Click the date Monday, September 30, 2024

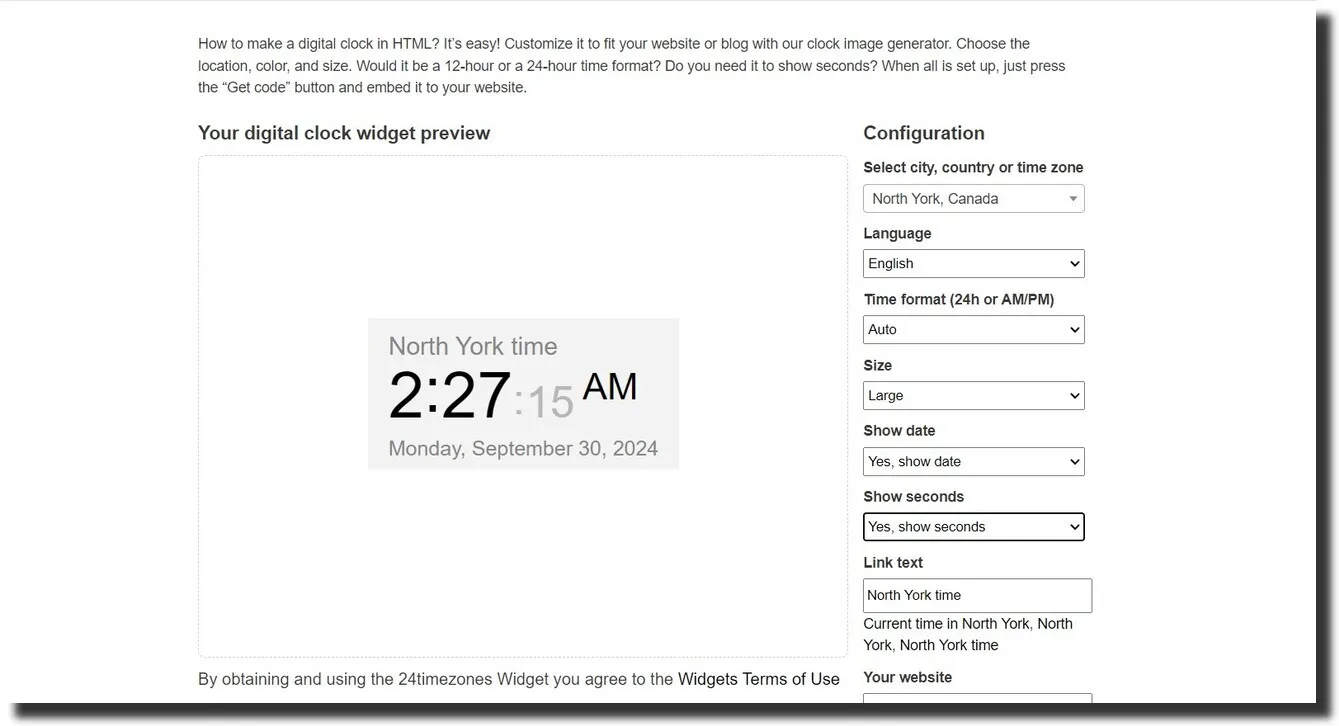click(x=523, y=448)
